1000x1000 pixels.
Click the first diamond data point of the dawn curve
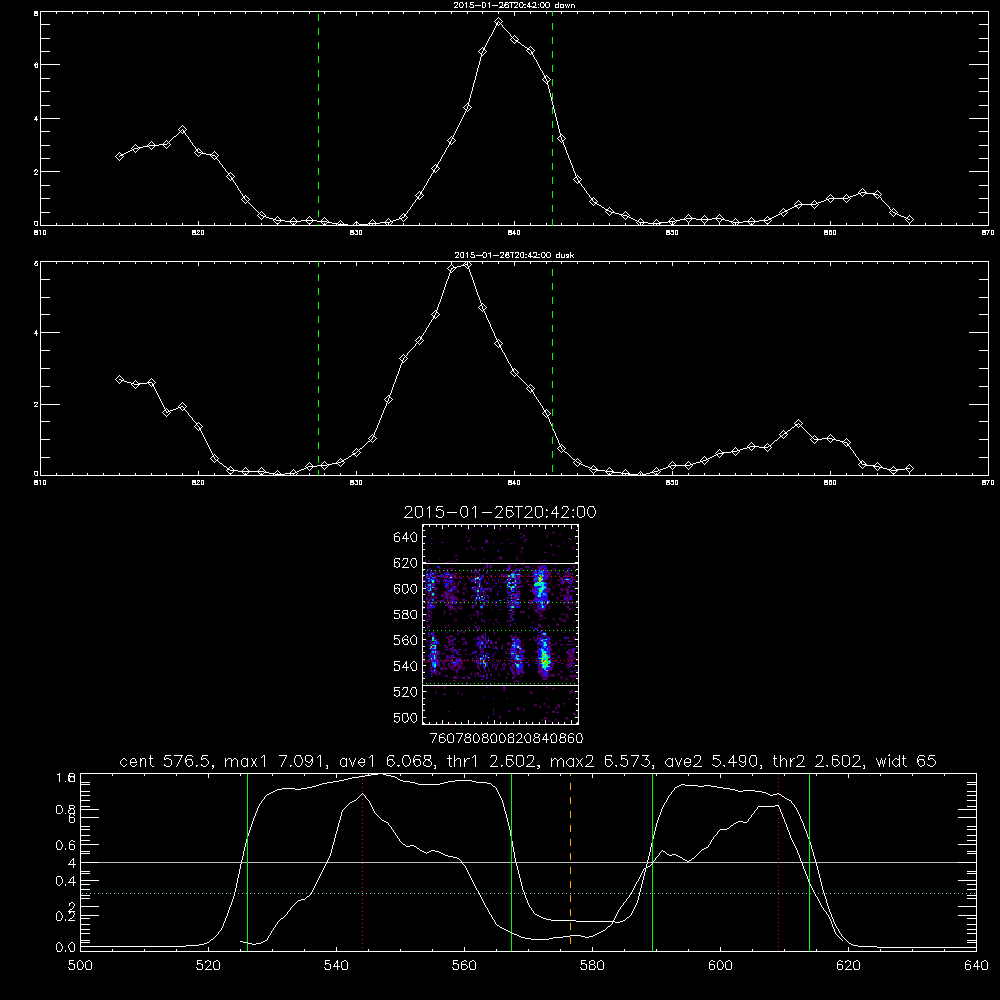point(119,156)
